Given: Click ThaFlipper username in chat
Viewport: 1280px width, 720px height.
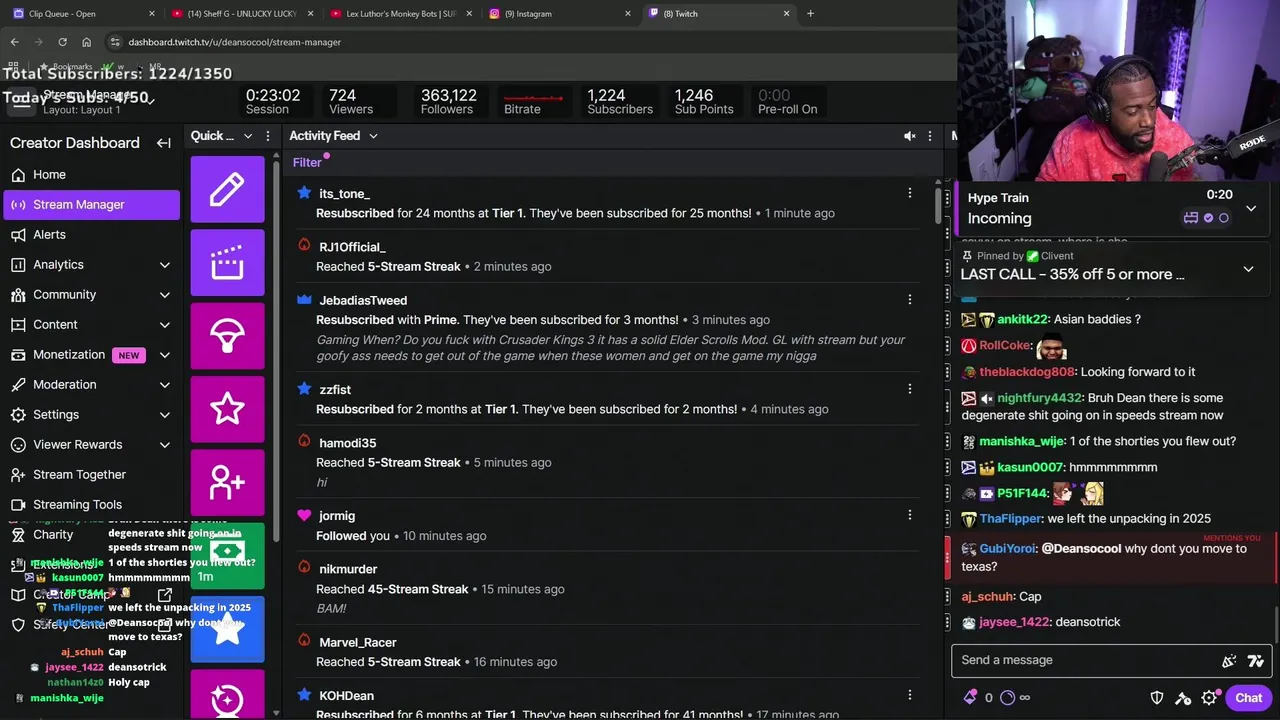Looking at the screenshot, I should 1010,519.
